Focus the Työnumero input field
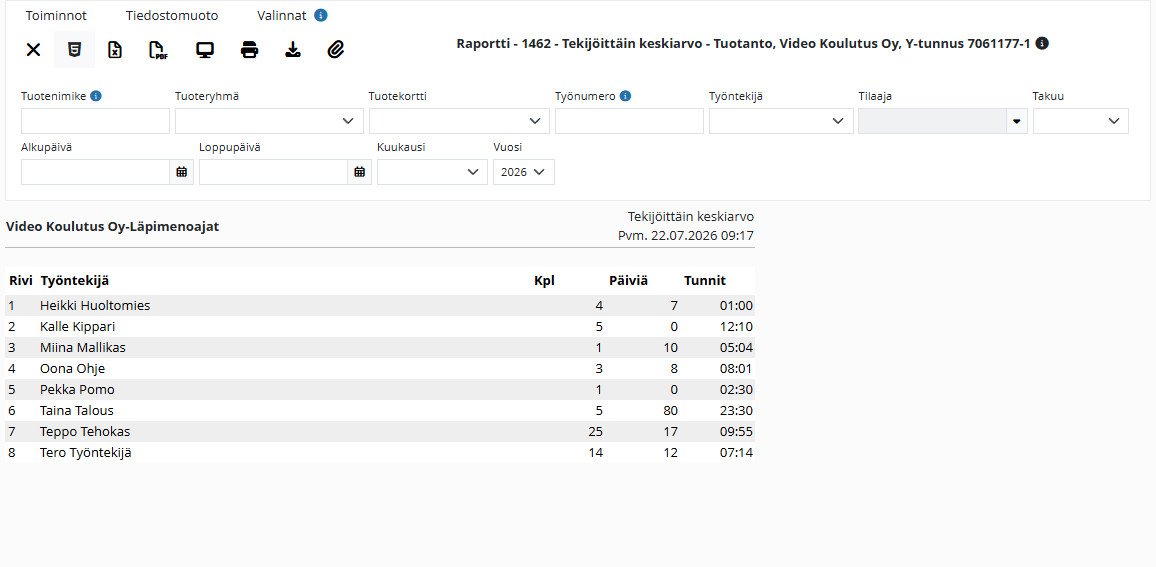Viewport: 1156px width, 567px height. (630, 121)
